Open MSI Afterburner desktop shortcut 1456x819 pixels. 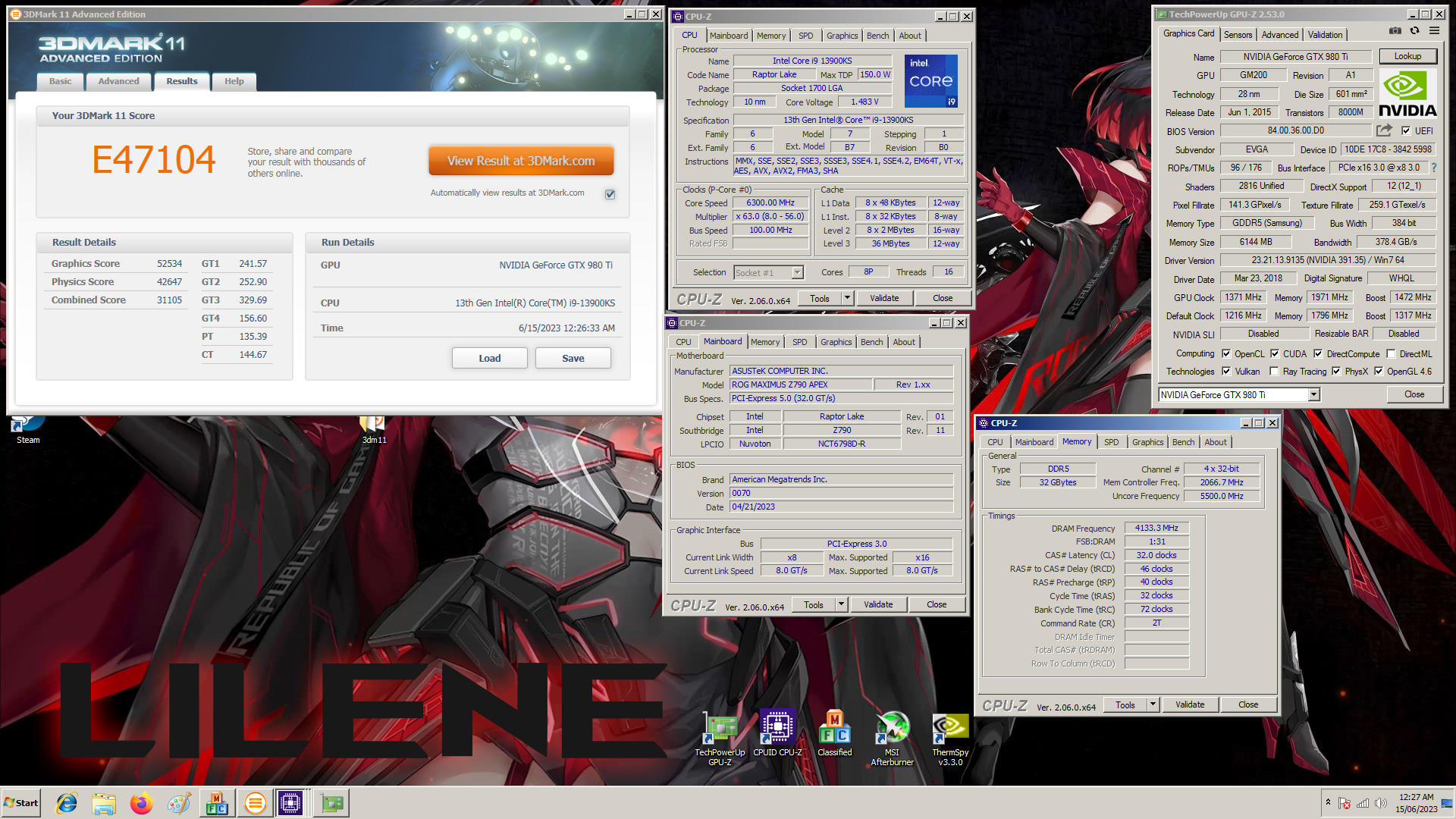892,739
